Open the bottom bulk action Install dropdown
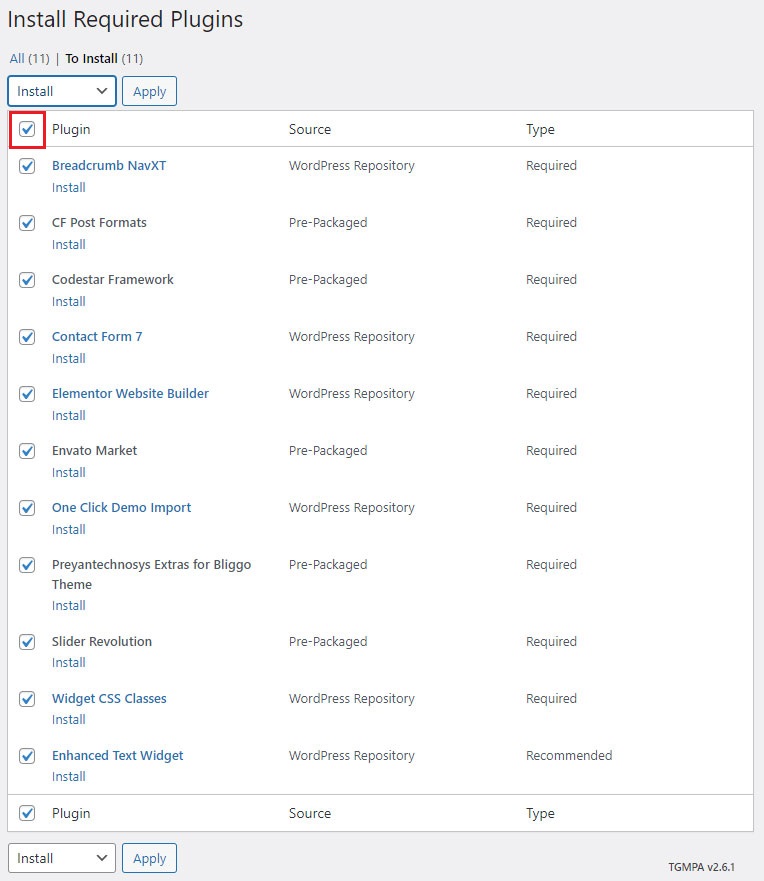Image resolution: width=764 pixels, height=881 pixels. tap(62, 858)
